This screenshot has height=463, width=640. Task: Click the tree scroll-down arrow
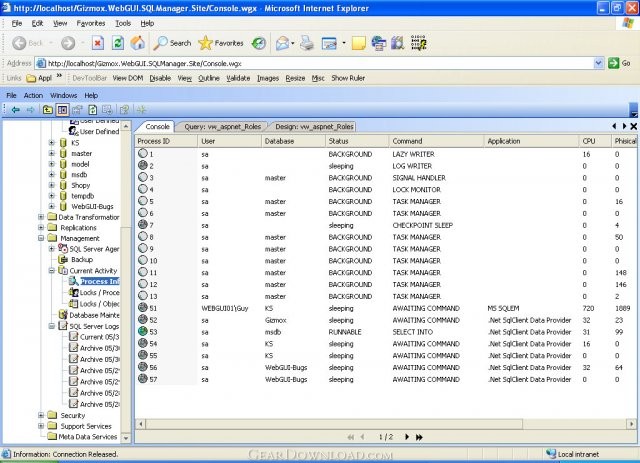[x=126, y=438]
